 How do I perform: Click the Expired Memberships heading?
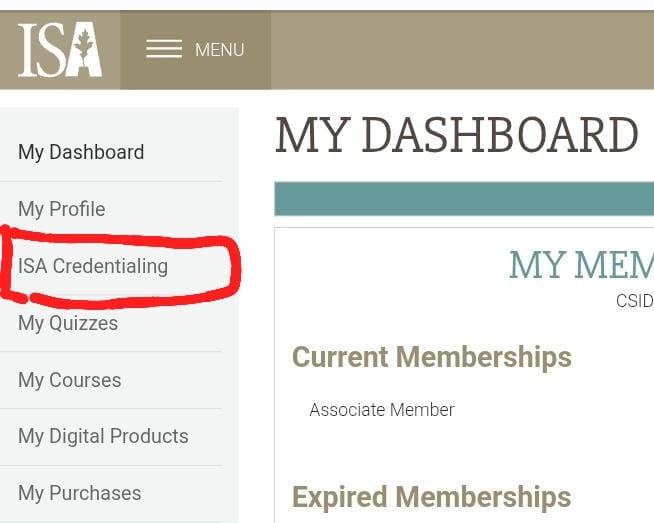click(x=431, y=497)
